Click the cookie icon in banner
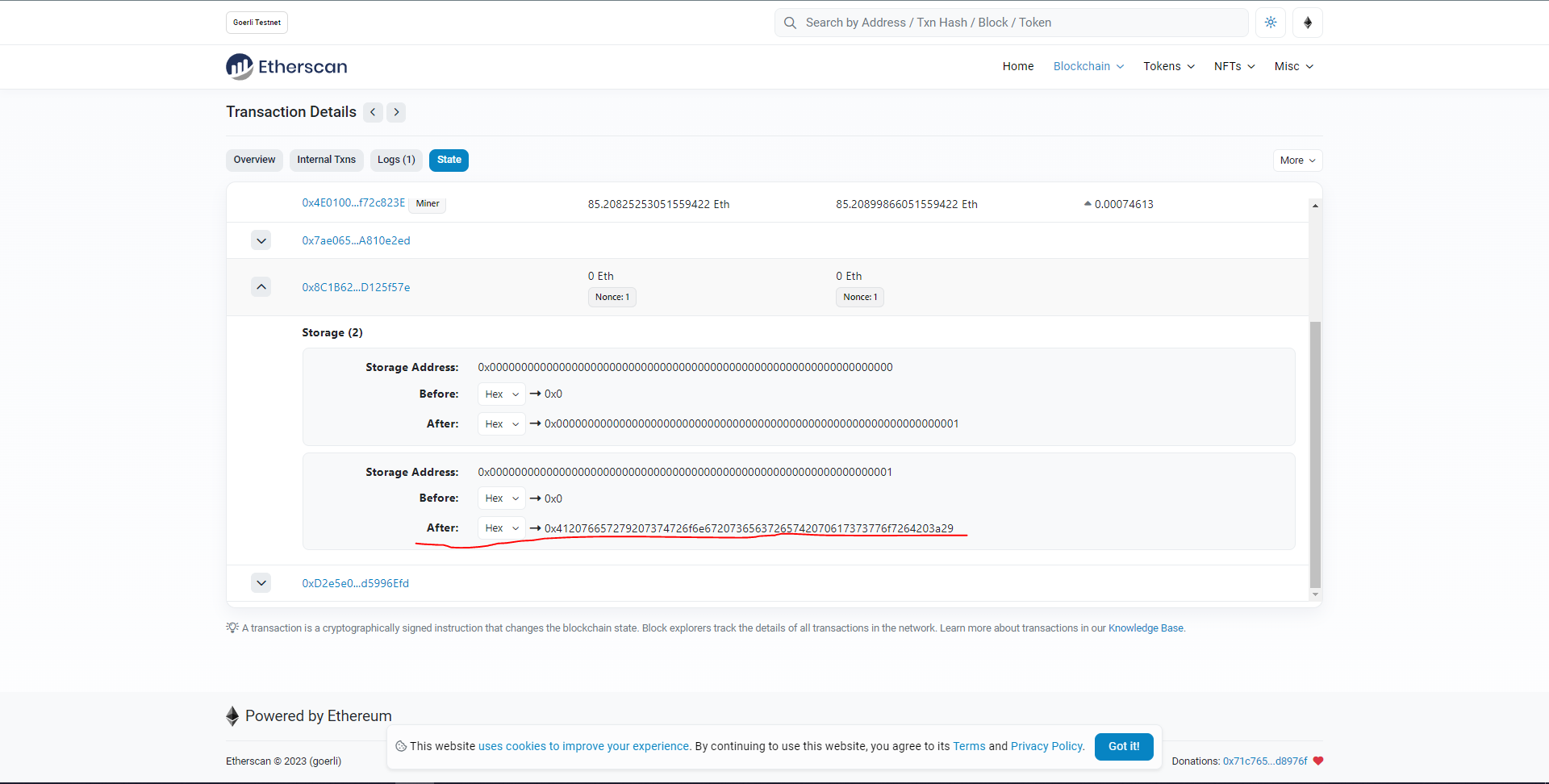Image resolution: width=1549 pixels, height=784 pixels. point(401,746)
